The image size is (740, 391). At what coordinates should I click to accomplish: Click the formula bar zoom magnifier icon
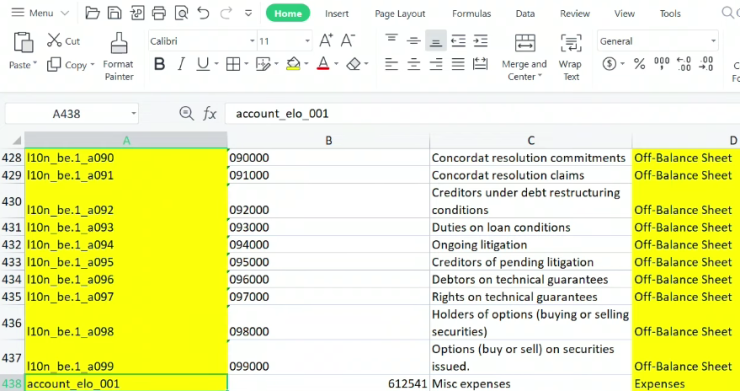click(186, 113)
